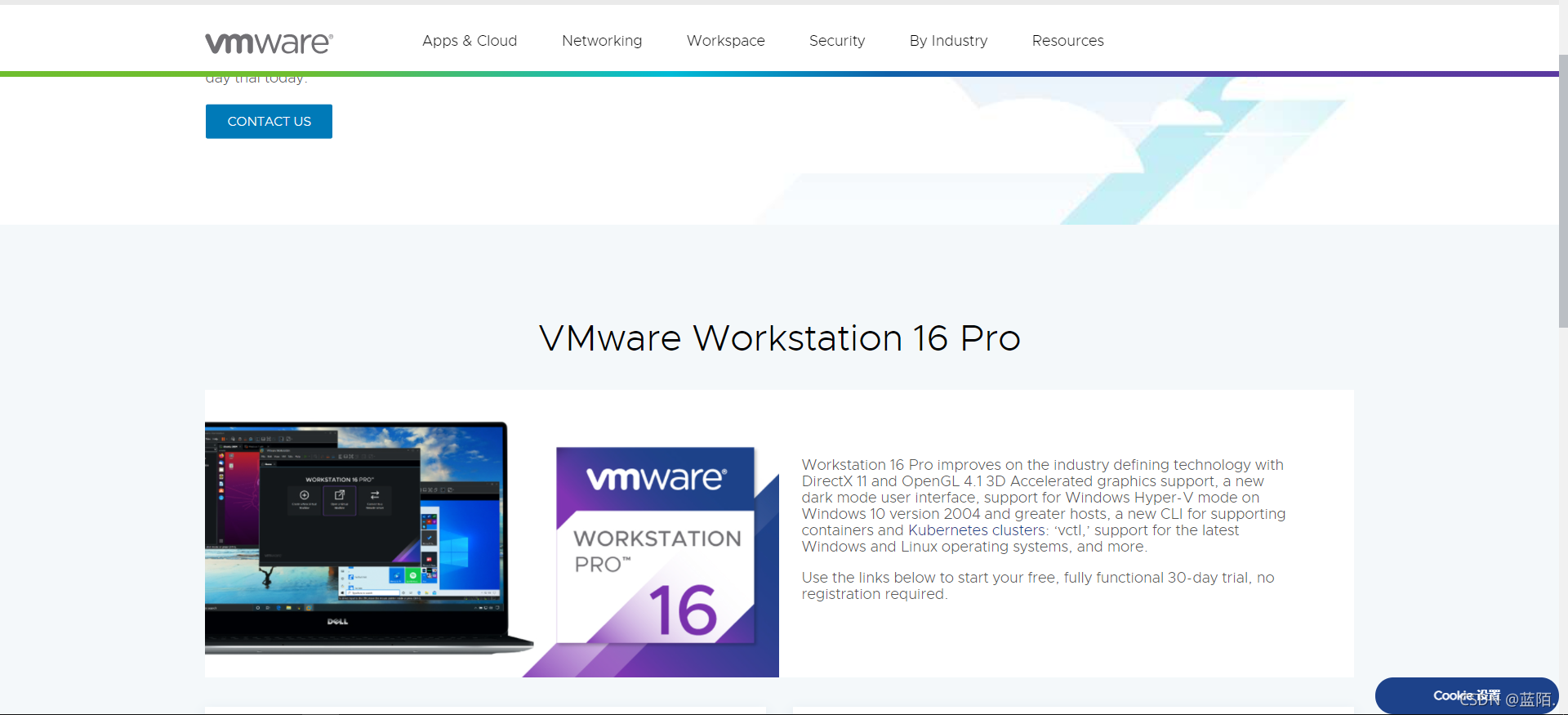
Task: Click the 'Workstation 16 Pro improves' paragraph
Action: pyautogui.click(x=1044, y=506)
